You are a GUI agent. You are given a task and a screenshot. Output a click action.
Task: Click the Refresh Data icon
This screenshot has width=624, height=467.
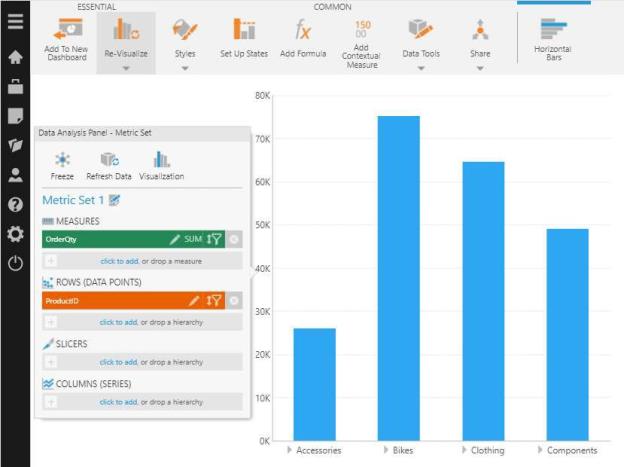[x=109, y=160]
